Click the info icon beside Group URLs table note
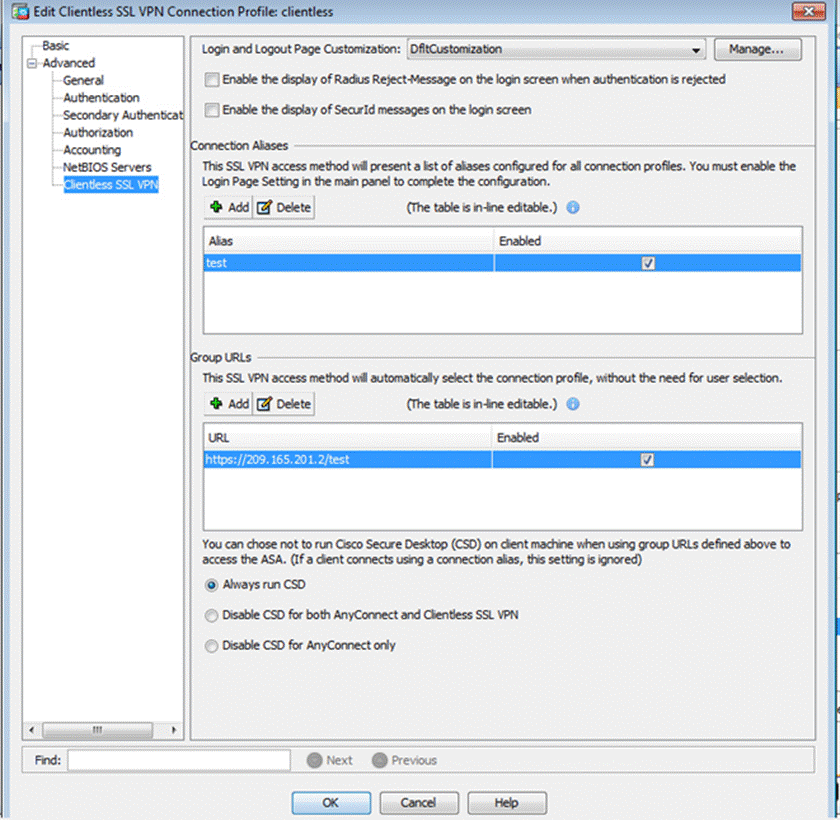 (x=573, y=404)
